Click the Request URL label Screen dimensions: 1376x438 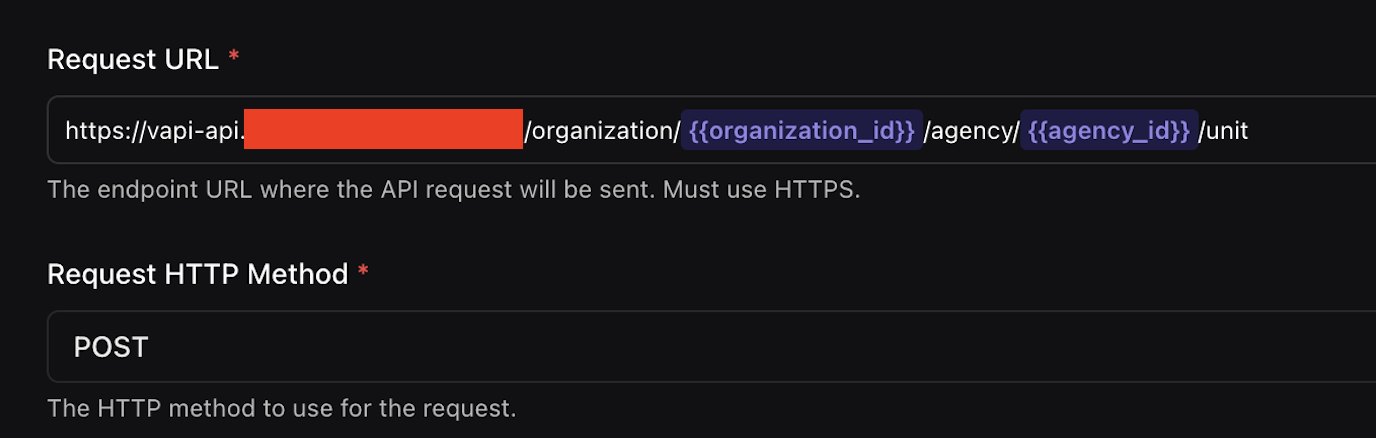pyautogui.click(x=132, y=60)
